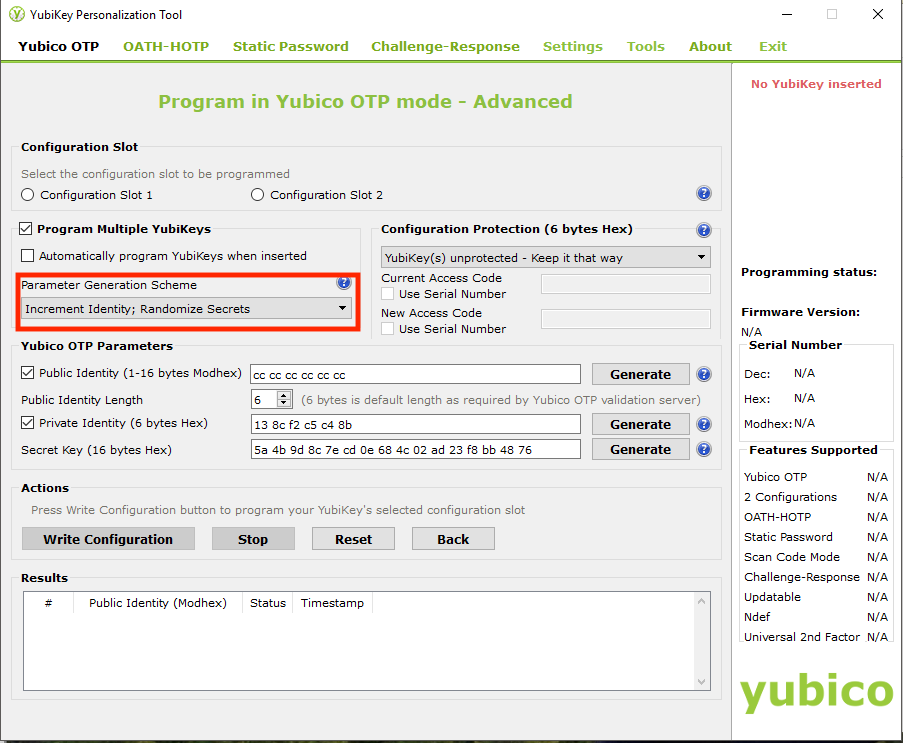The height and width of the screenshot is (743, 903).
Task: Click Results scrollbar up arrow
Action: [701, 601]
